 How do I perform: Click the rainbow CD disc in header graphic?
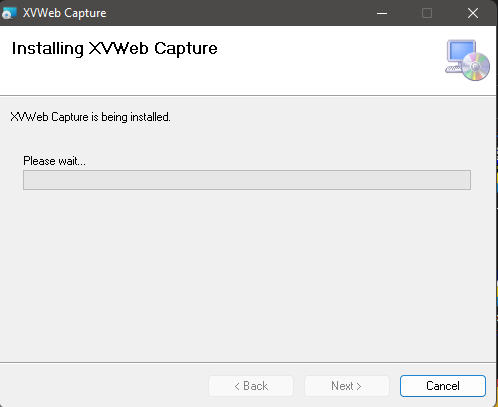click(x=476, y=67)
